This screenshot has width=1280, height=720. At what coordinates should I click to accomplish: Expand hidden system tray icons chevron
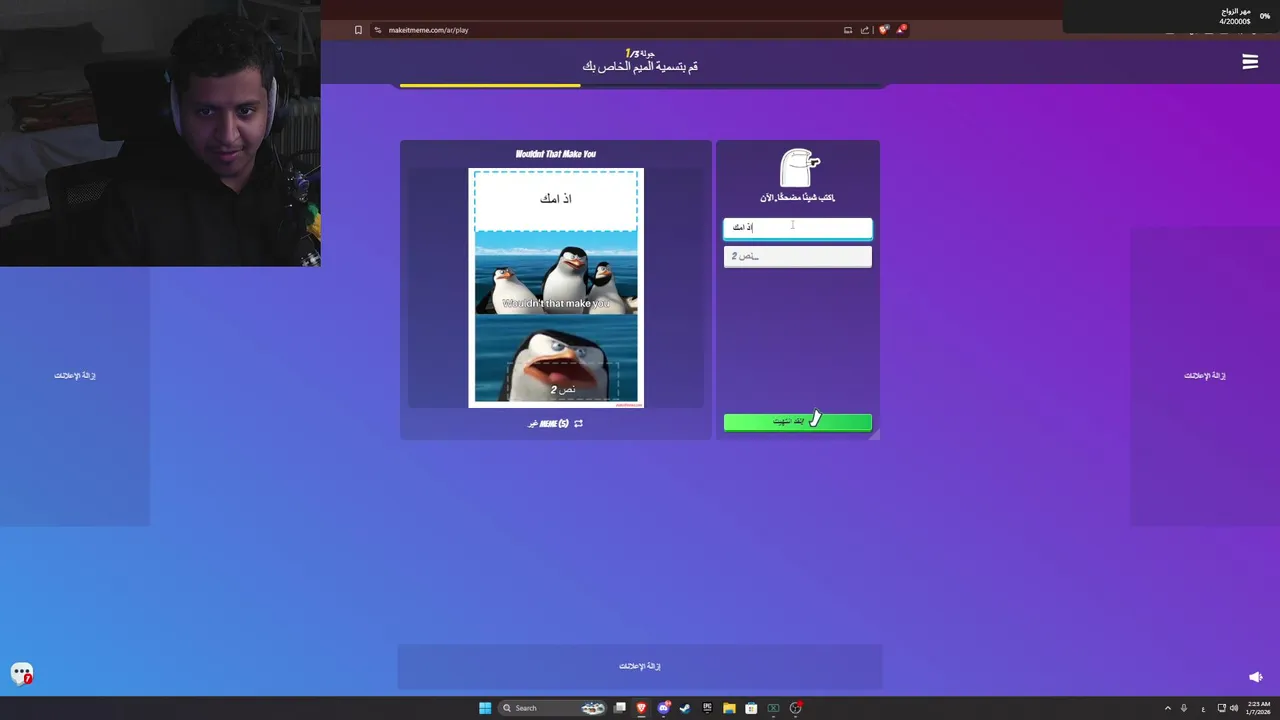tap(1167, 708)
